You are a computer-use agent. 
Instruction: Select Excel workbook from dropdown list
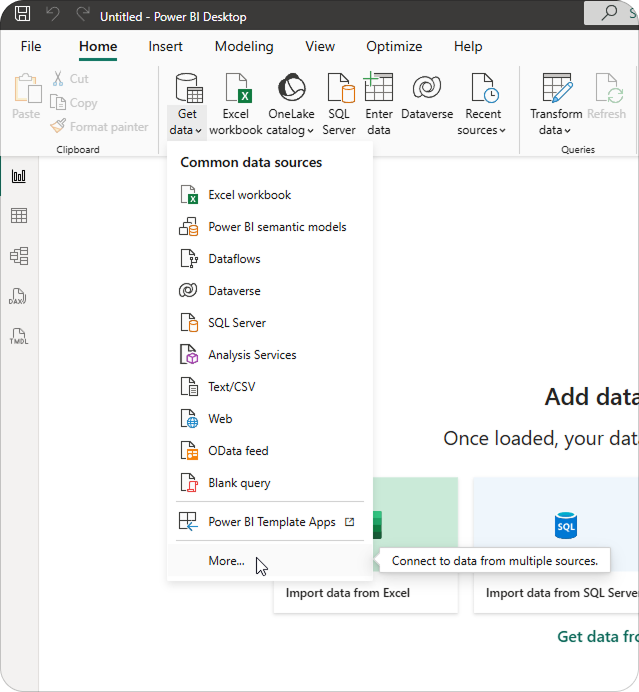pyautogui.click(x=270, y=195)
